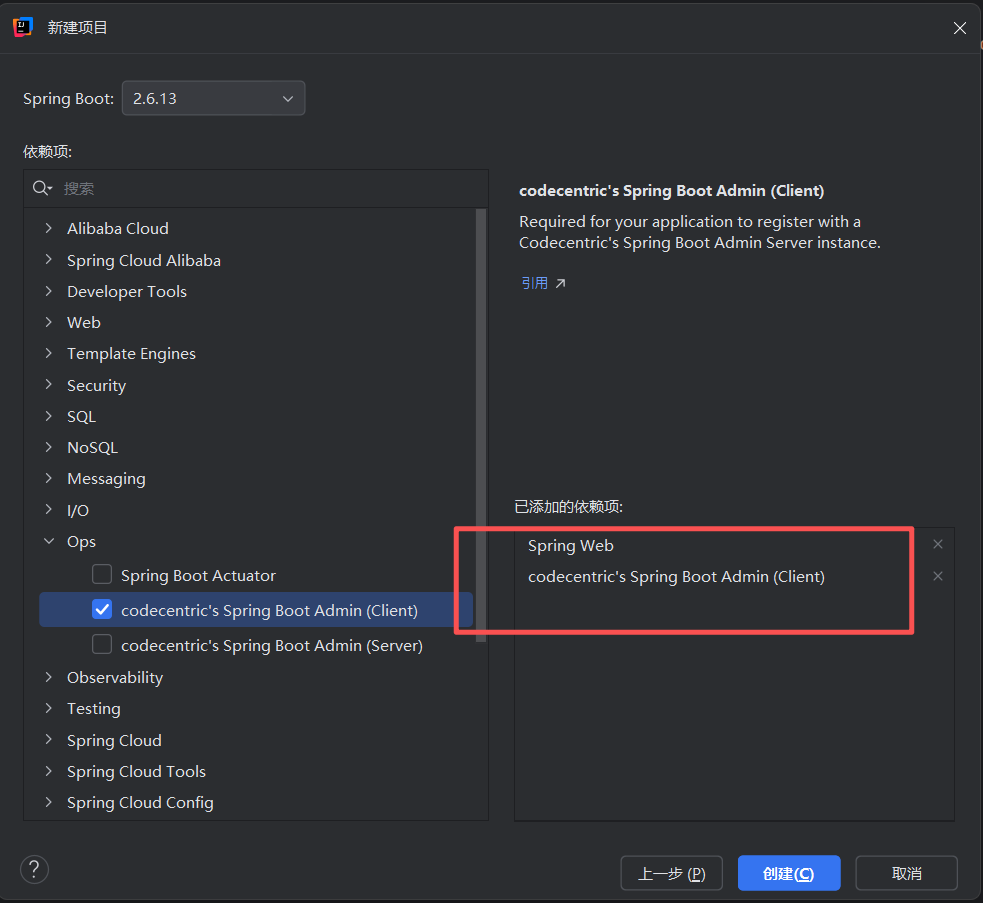Select the Testing tree label

pyautogui.click(x=93, y=709)
